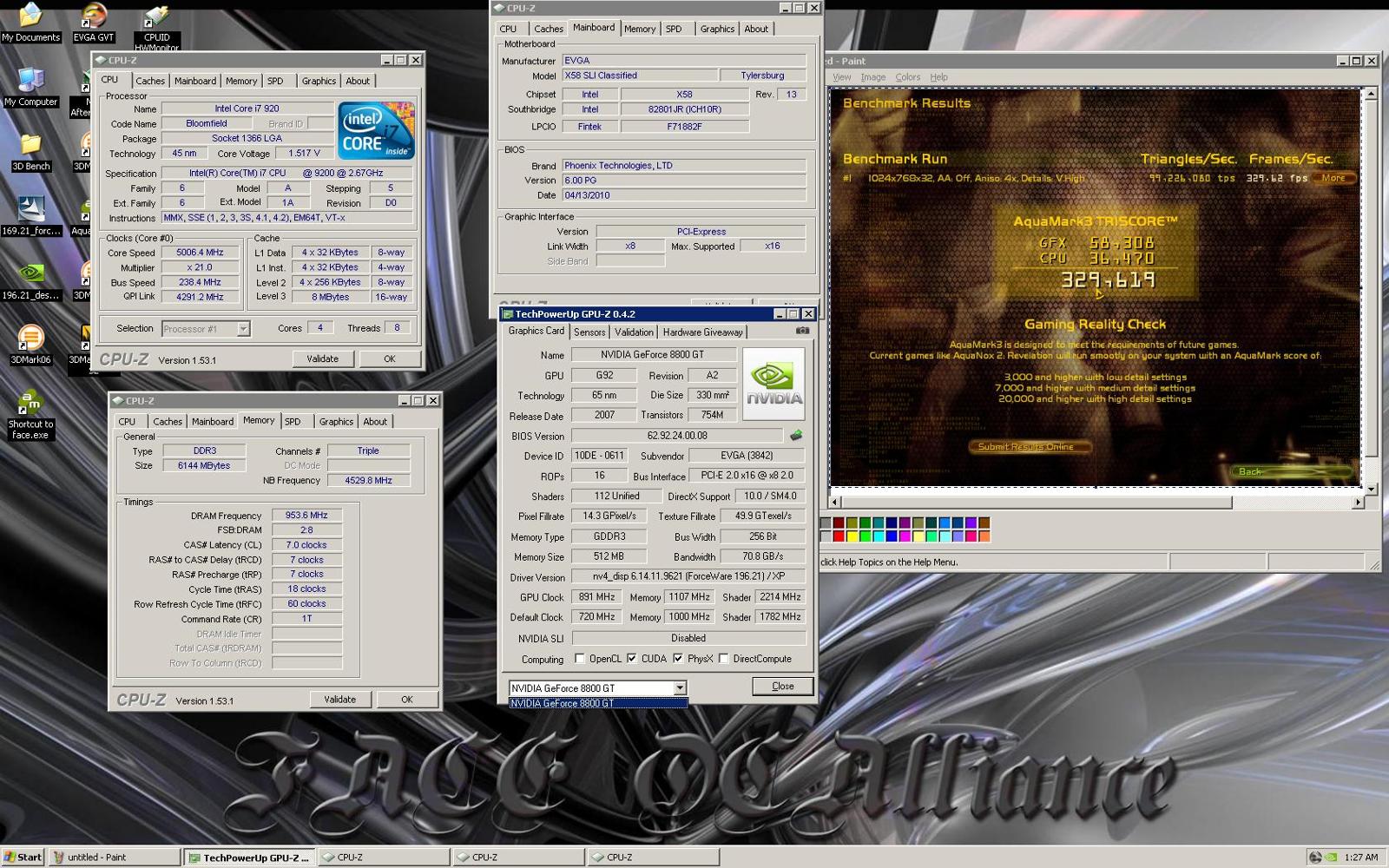
Task: Click the CPU-Z Mainboard window title bar icon
Action: click(x=498, y=8)
